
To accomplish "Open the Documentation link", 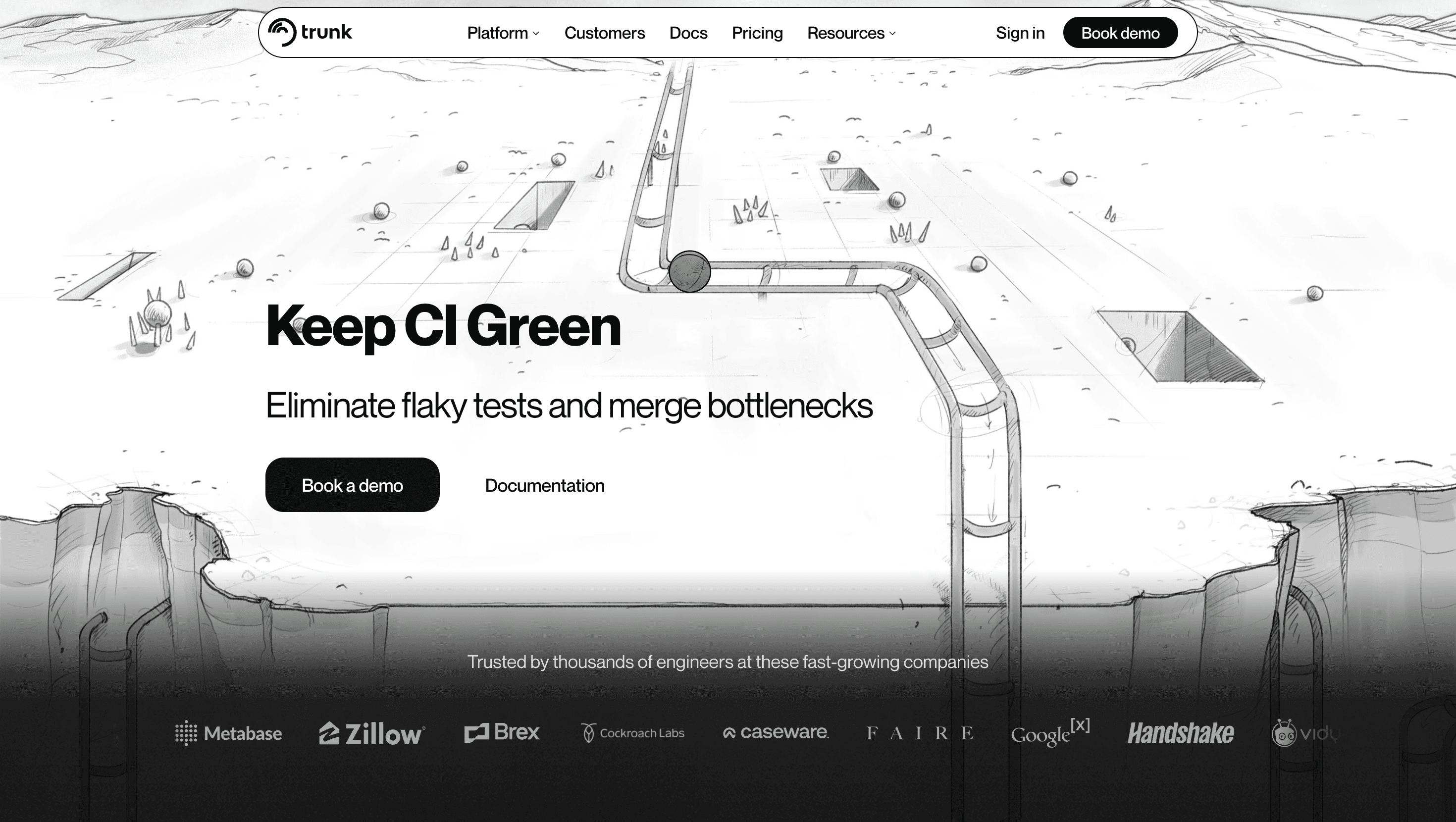I will tap(544, 485).
